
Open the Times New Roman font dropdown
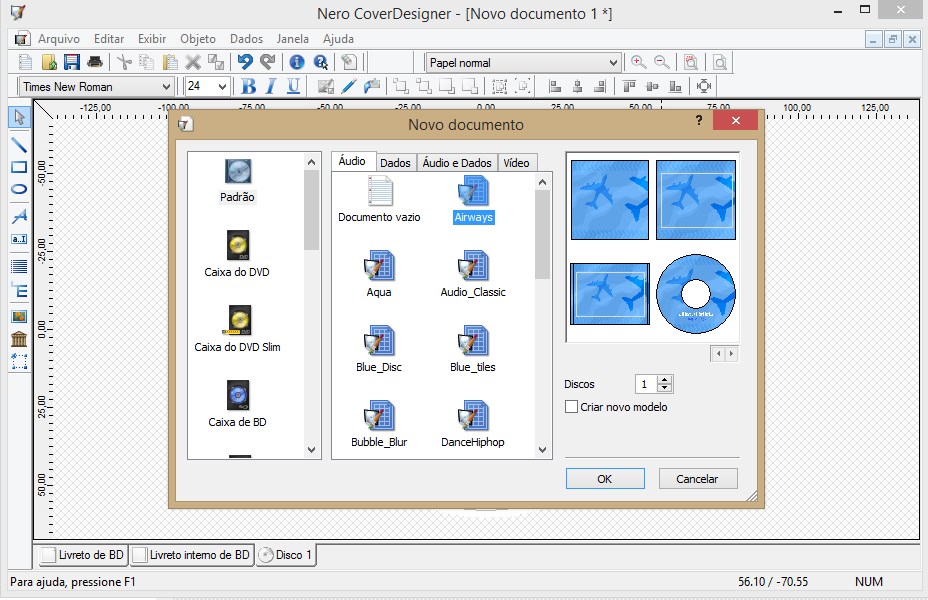[166, 87]
